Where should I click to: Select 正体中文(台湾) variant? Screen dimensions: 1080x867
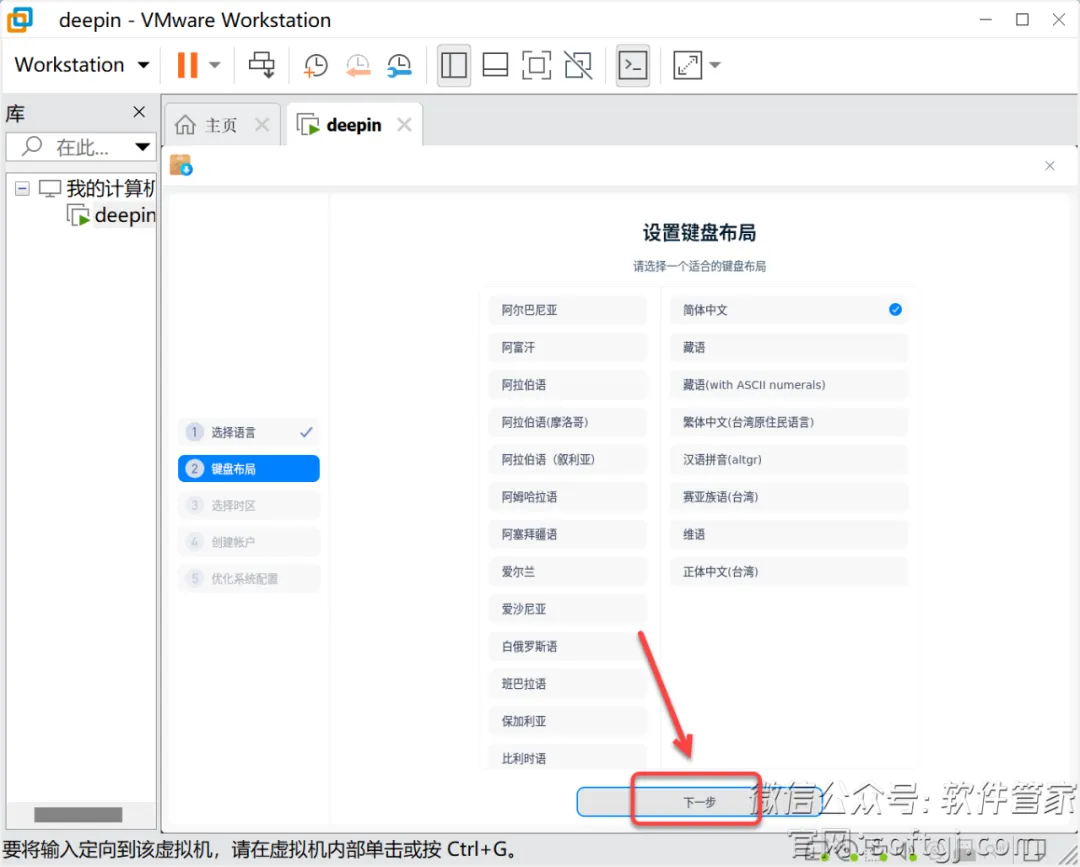(x=789, y=572)
